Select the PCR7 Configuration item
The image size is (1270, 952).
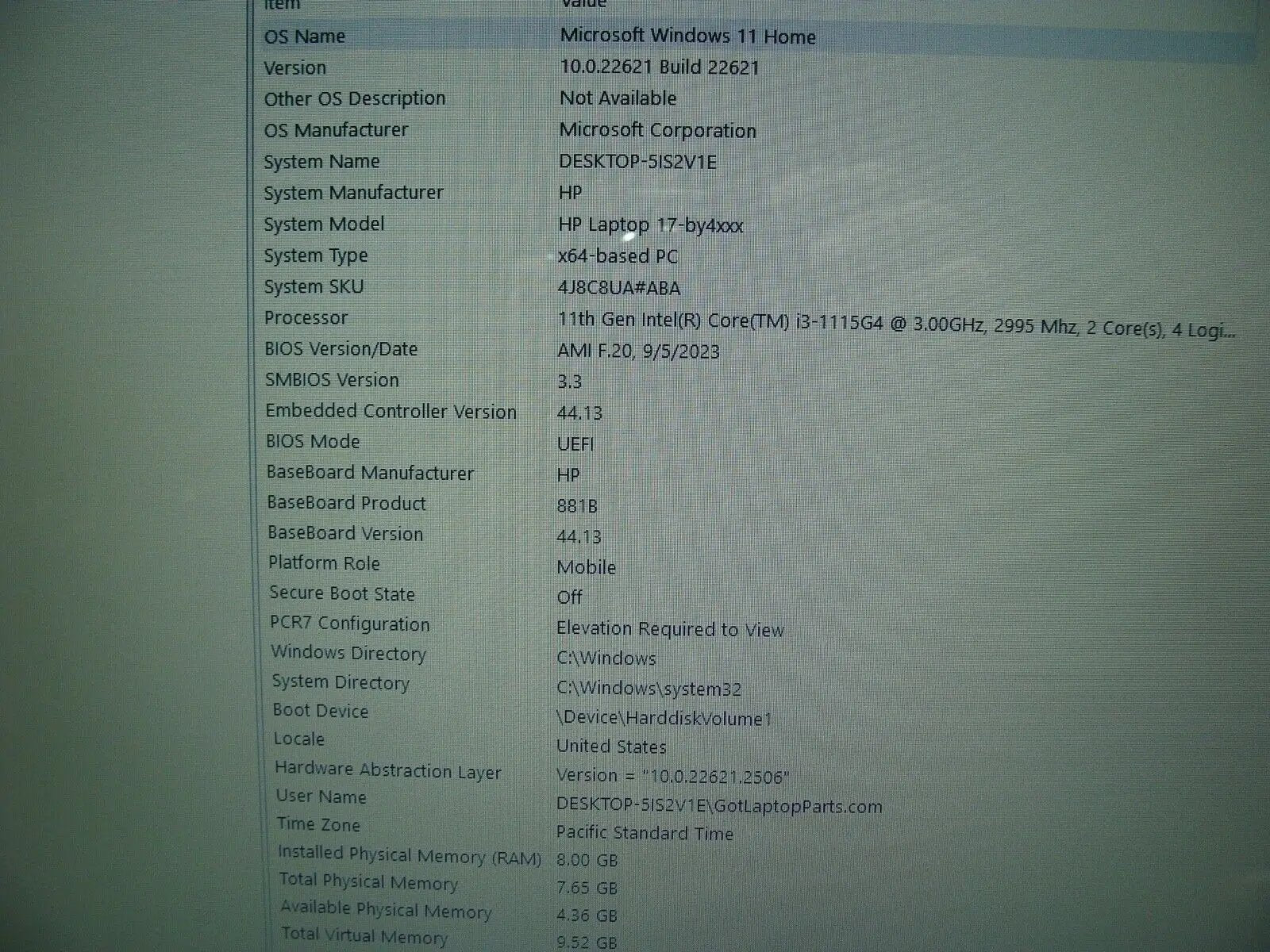pos(349,624)
